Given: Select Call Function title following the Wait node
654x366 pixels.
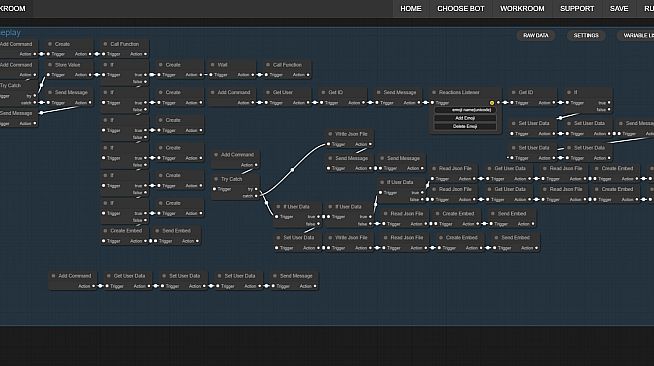Looking at the screenshot, I should point(287,65).
